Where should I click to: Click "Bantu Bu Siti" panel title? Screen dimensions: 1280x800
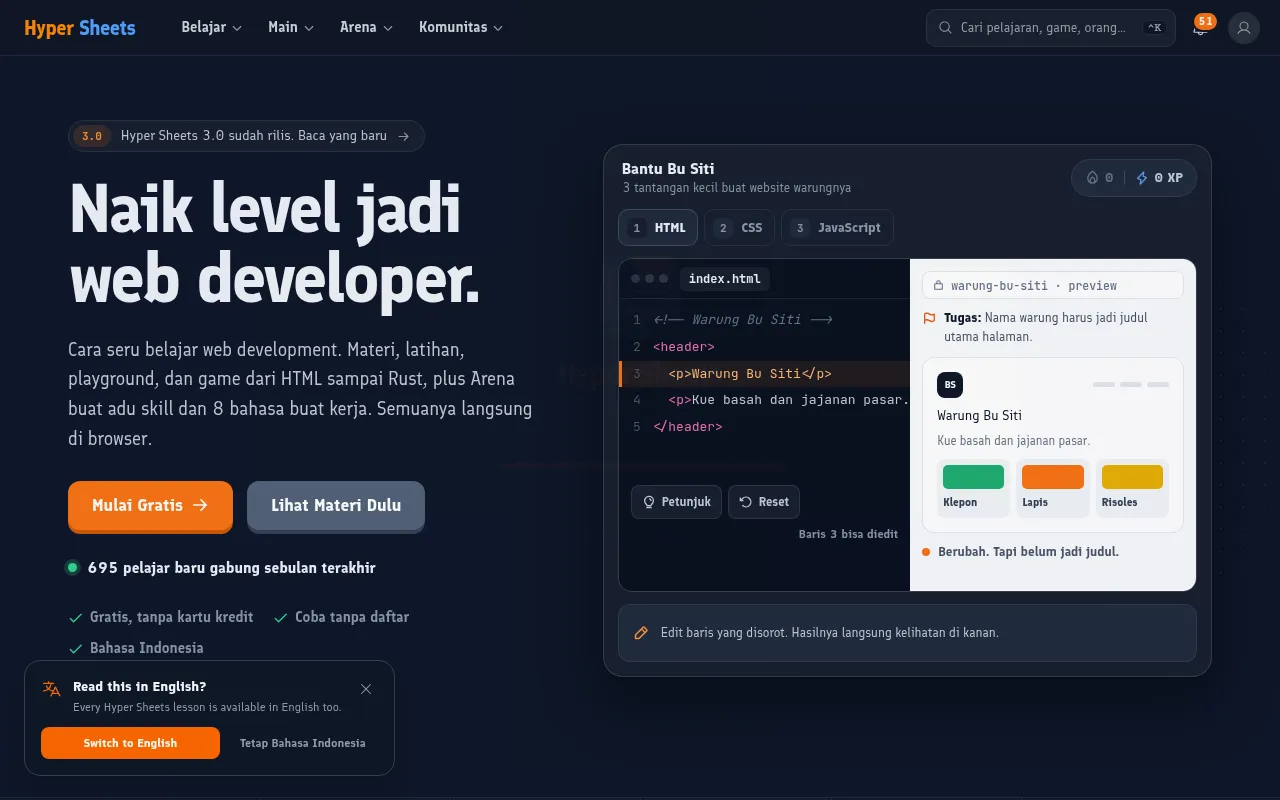coord(668,169)
